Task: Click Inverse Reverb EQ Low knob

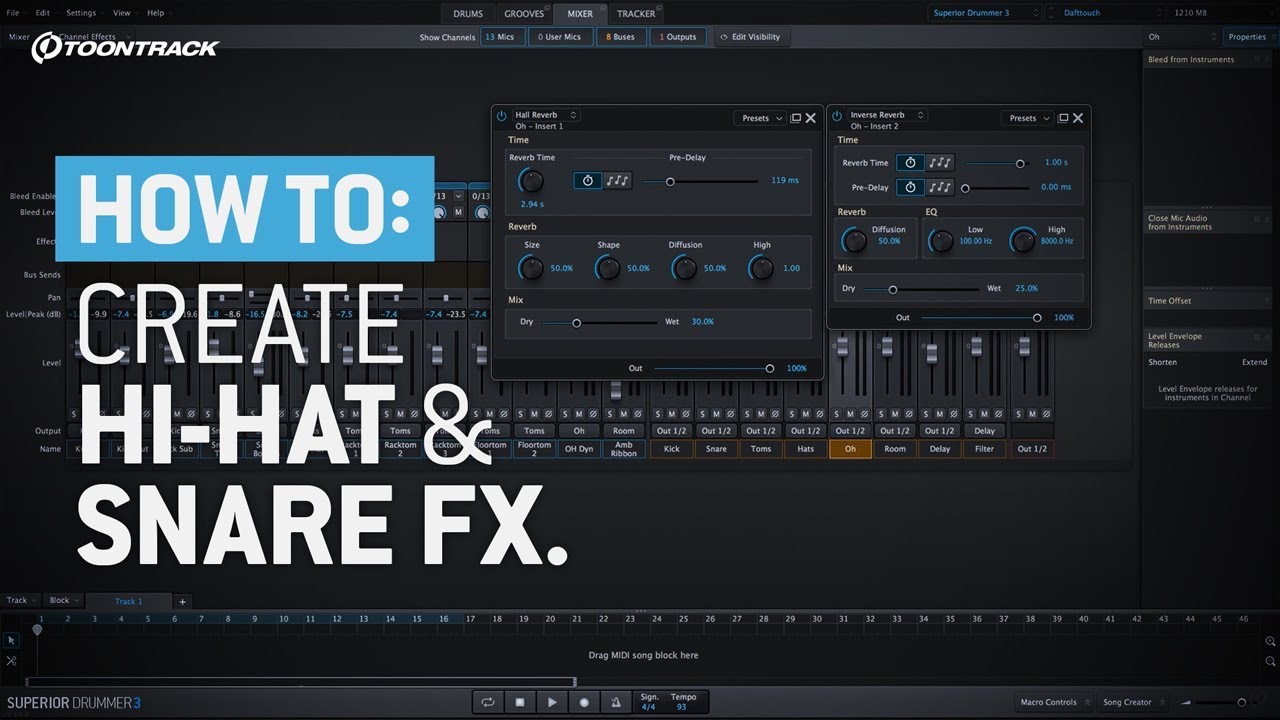Action: pos(941,241)
